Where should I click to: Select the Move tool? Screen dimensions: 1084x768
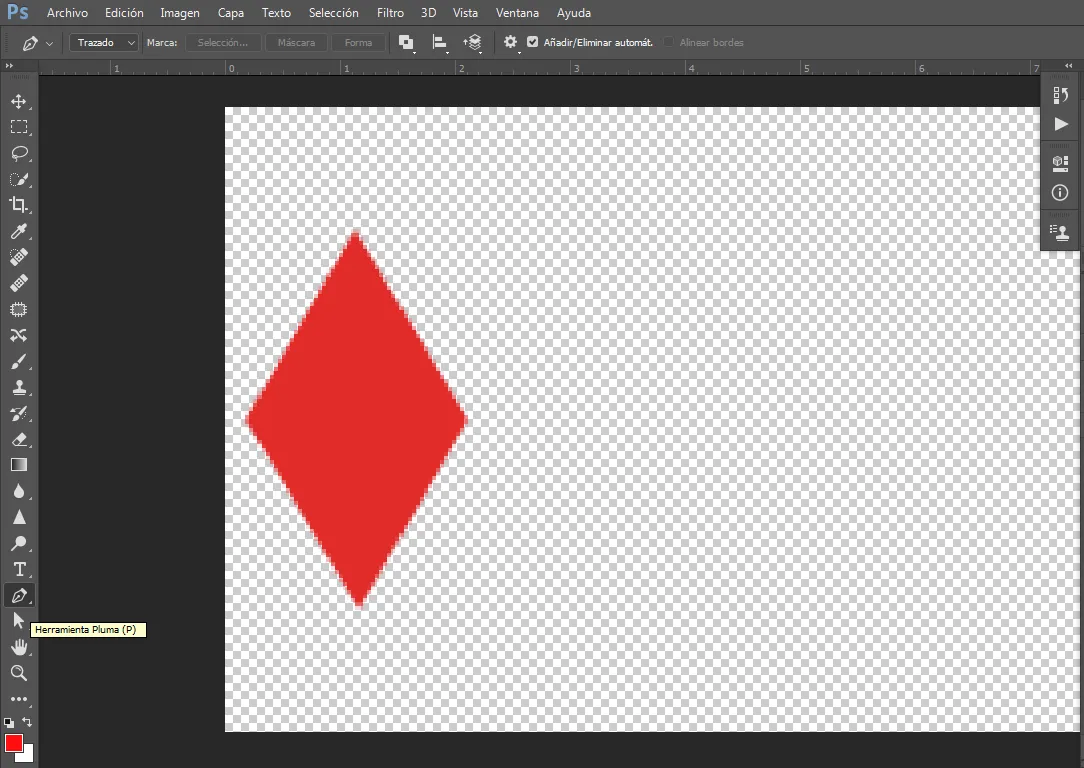pyautogui.click(x=19, y=102)
